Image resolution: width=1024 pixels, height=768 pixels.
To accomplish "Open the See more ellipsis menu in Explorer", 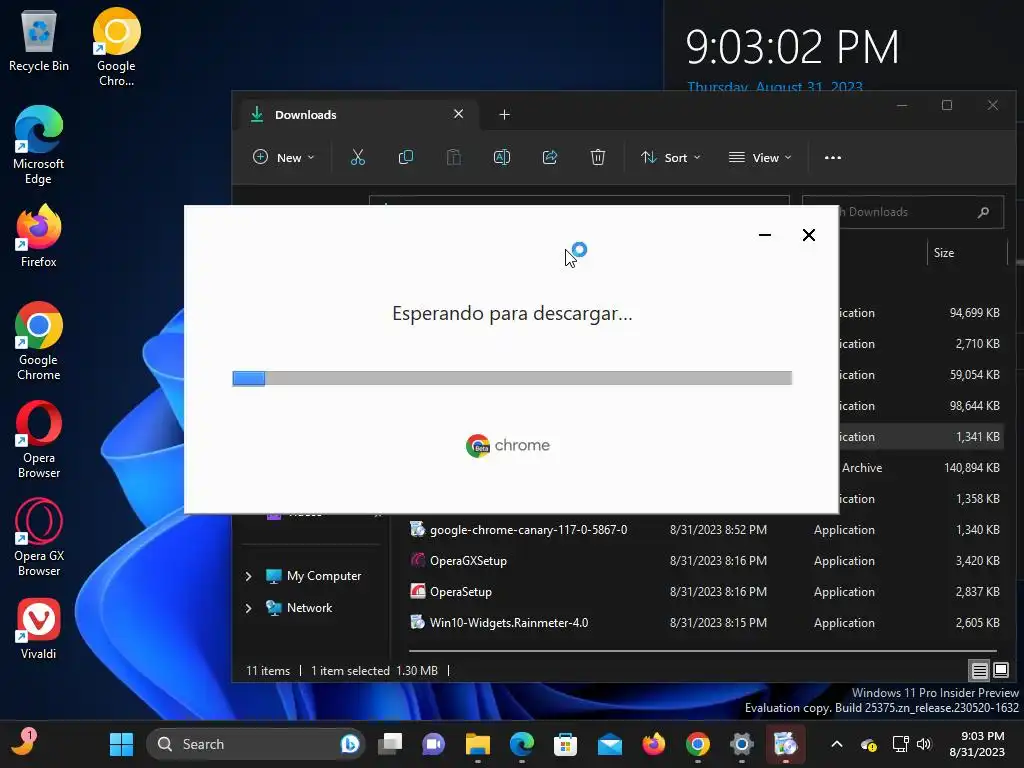I will pos(833,157).
